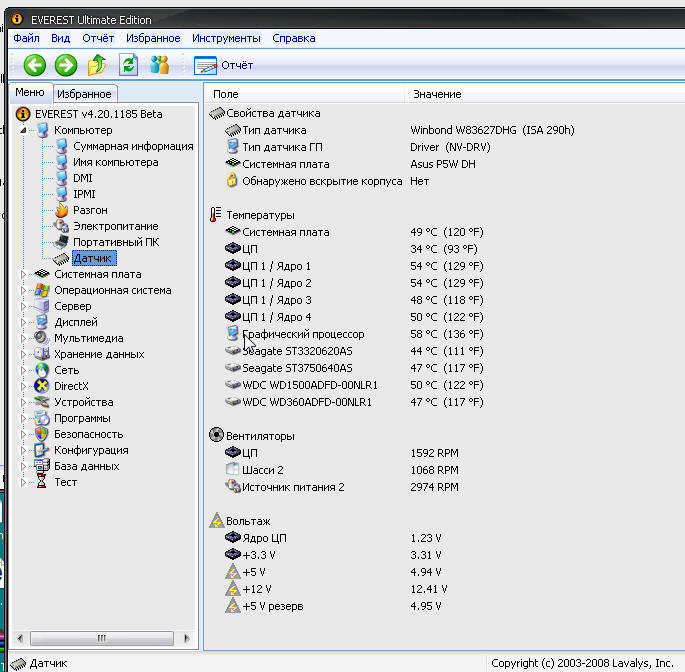The image size is (685, 672).
Task: Click the thermometer icon beside Температуры
Action: [215, 215]
